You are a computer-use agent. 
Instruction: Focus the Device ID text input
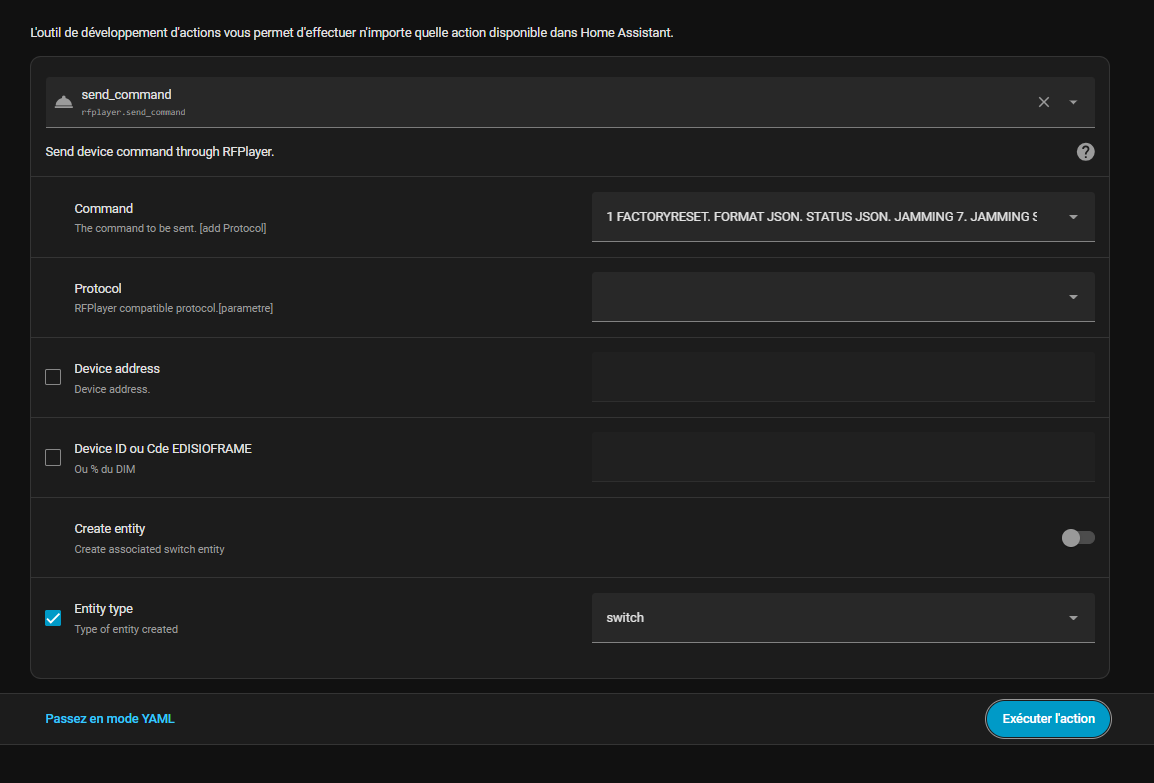pyautogui.click(x=842, y=457)
